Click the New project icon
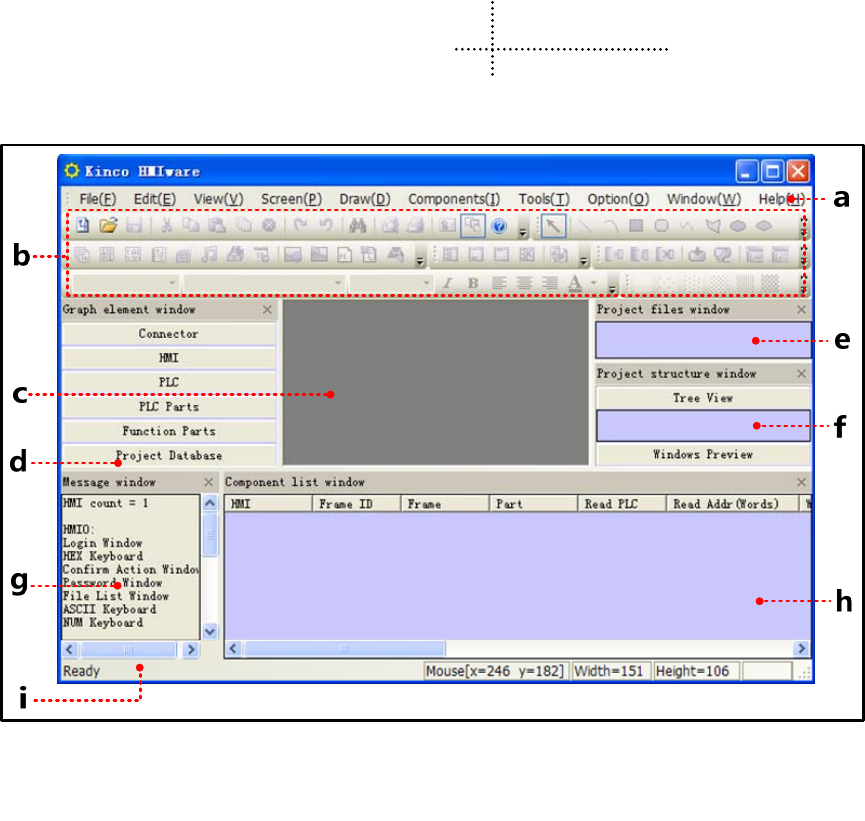This screenshot has width=865, height=821. (x=83, y=226)
